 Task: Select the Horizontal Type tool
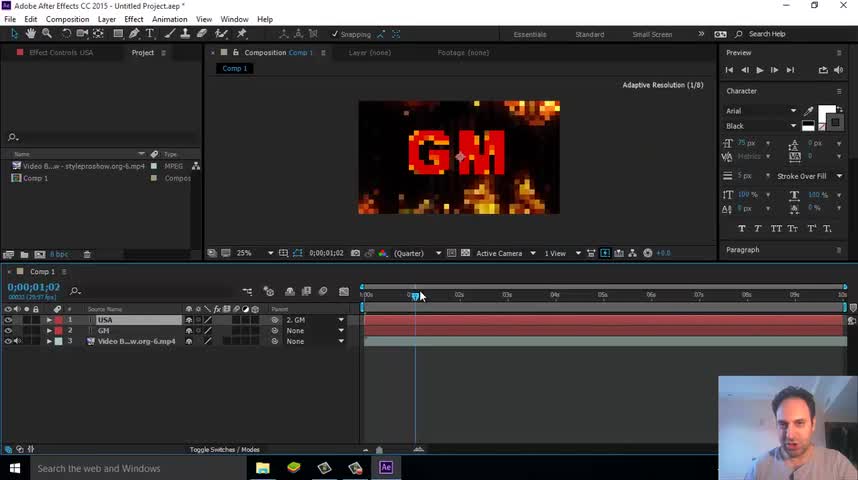click(x=150, y=34)
